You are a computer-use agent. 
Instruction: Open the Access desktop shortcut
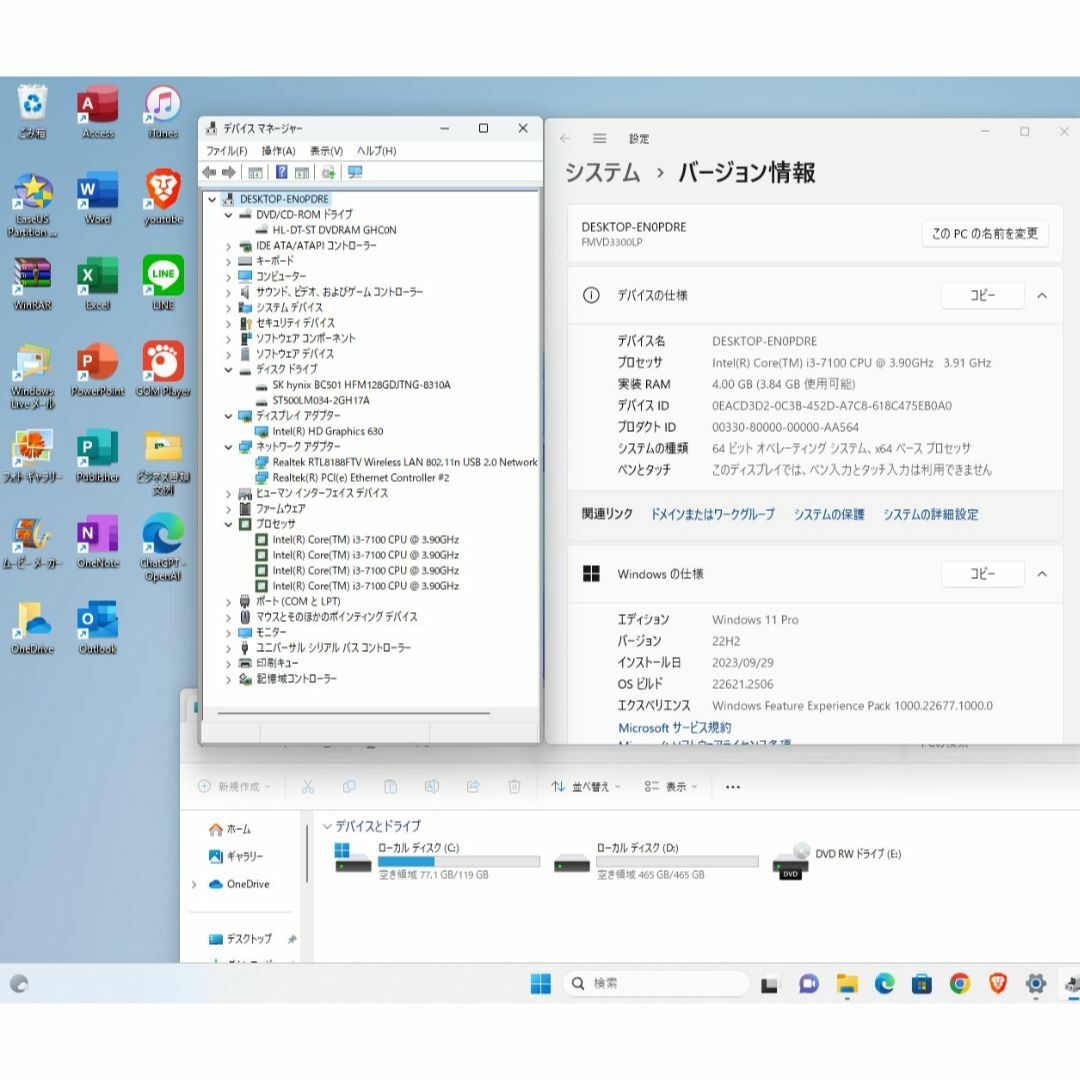[97, 112]
